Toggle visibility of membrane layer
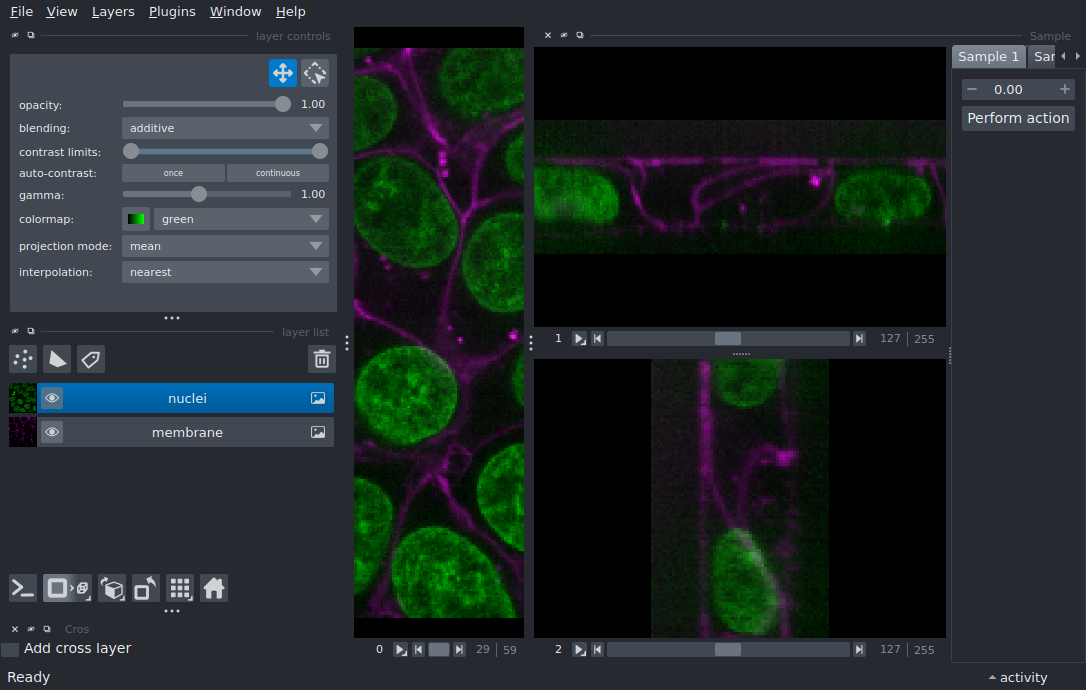The width and height of the screenshot is (1086, 690). pos(52,432)
